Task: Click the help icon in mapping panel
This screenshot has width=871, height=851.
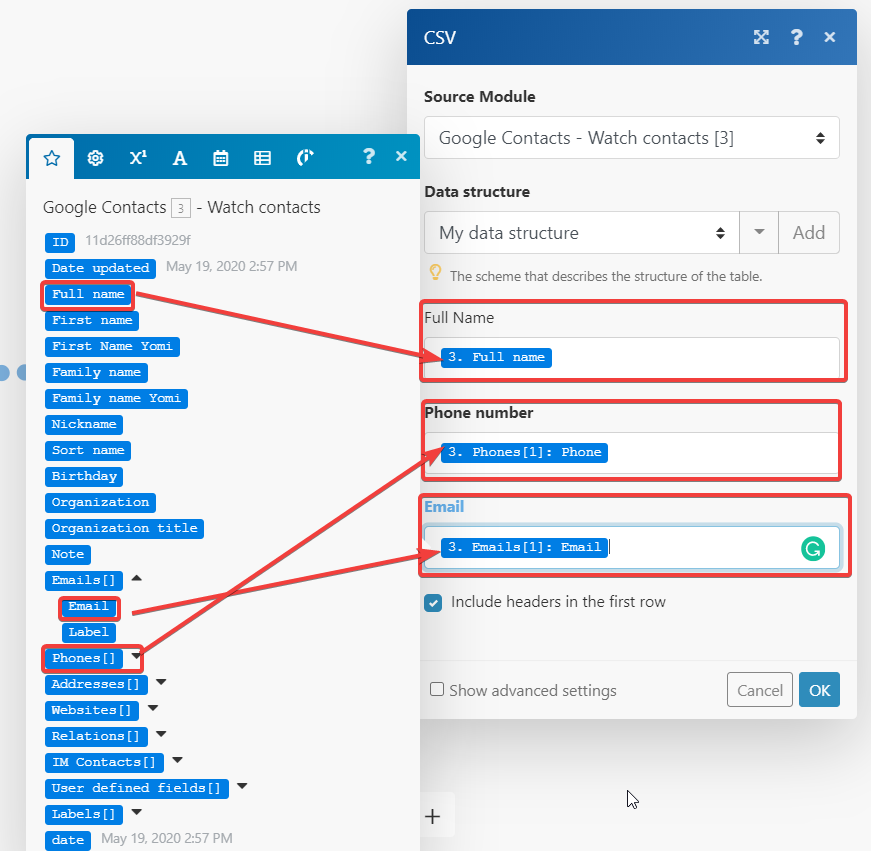Action: point(368,156)
